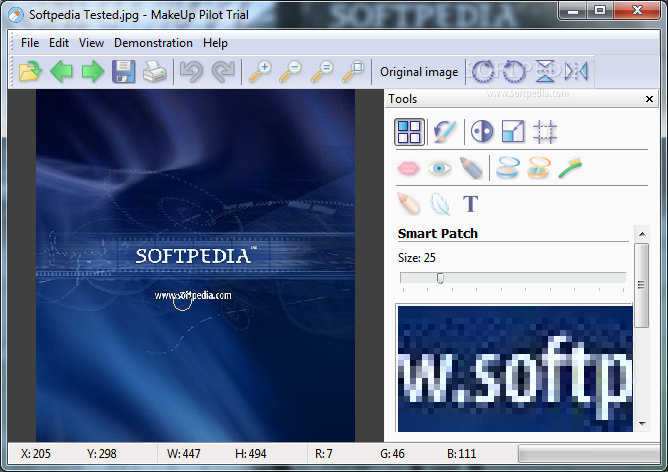Select the crop tool
Viewport: 668px width, 472px height.
click(x=544, y=132)
